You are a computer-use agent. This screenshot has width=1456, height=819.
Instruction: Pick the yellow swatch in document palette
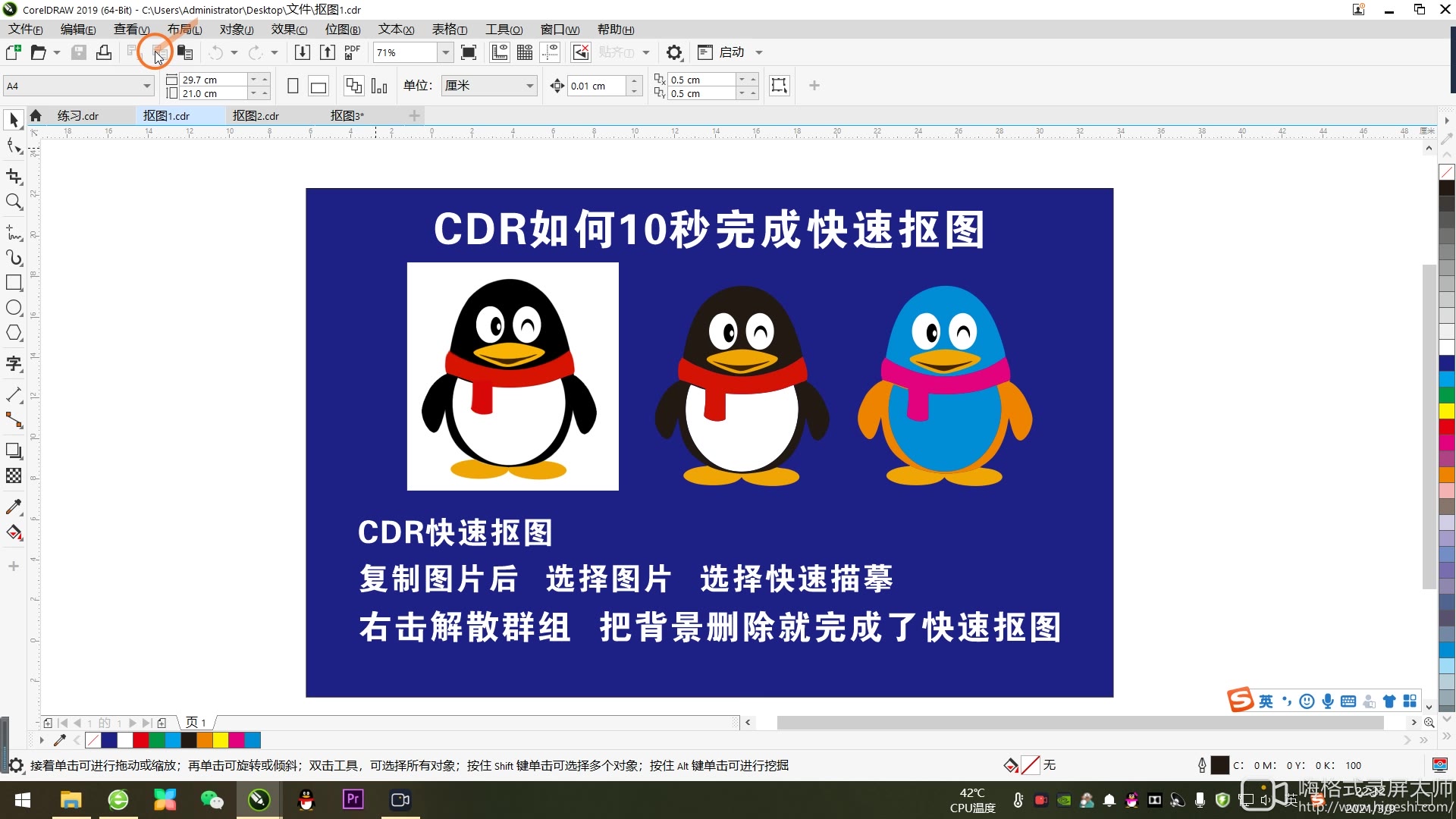(221, 740)
